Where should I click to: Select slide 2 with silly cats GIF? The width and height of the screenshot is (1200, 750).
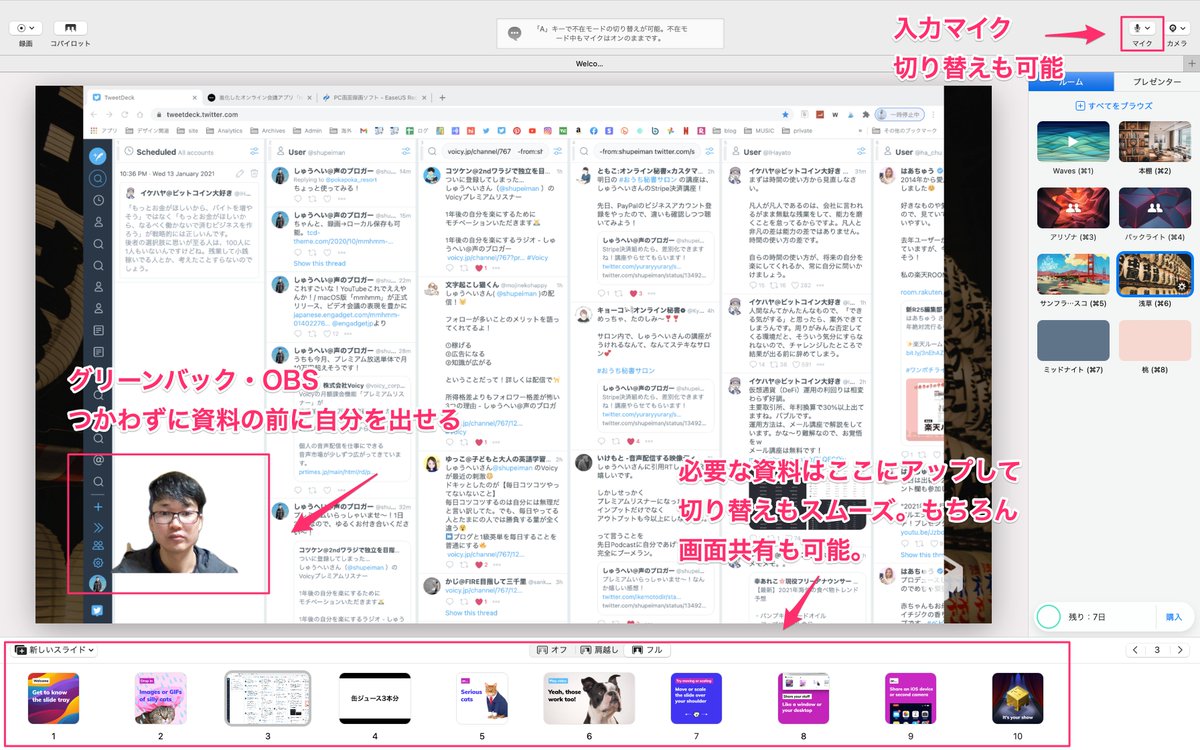[x=160, y=698]
